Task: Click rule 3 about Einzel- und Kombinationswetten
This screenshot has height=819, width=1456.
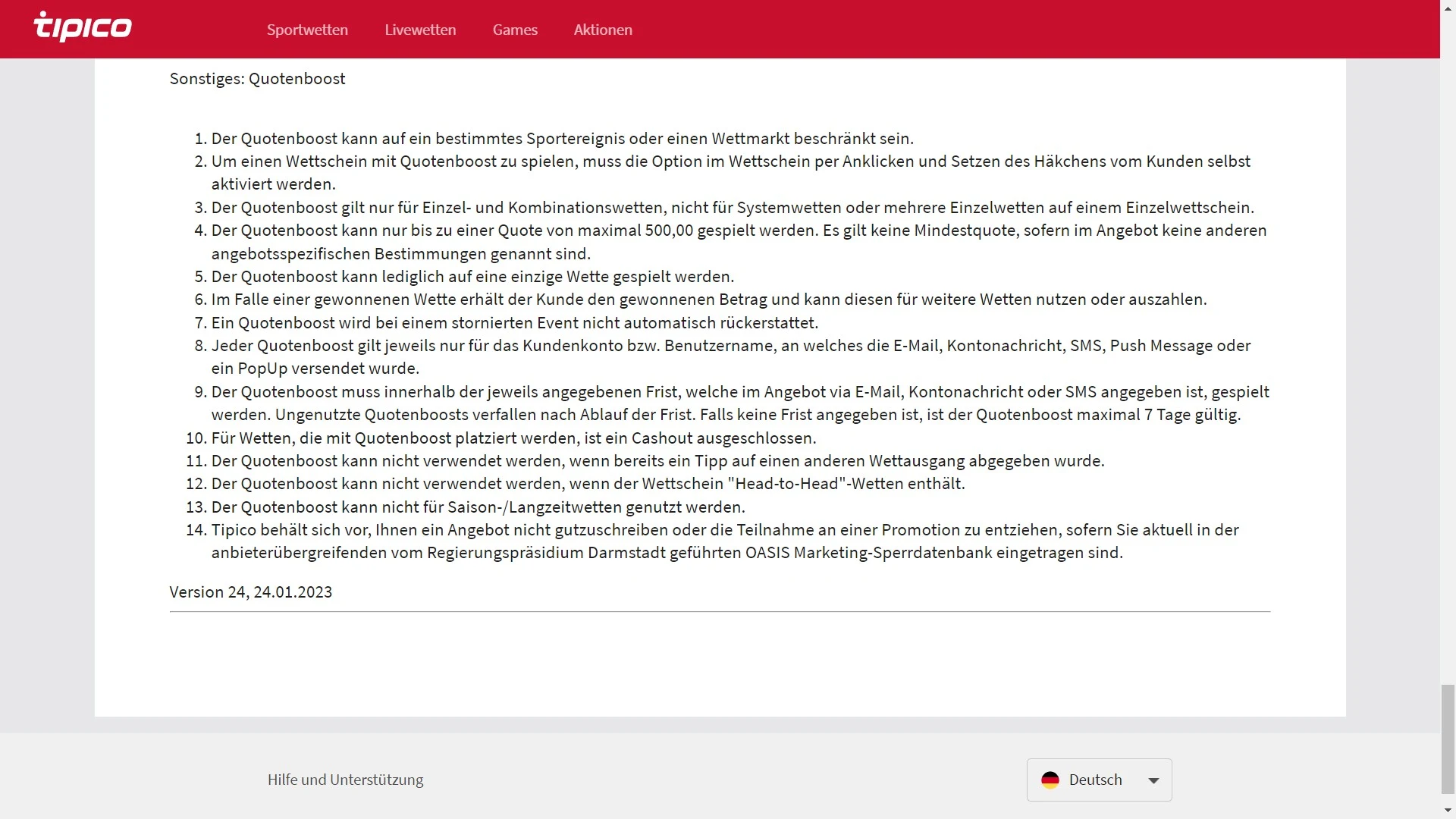Action: [733, 208]
